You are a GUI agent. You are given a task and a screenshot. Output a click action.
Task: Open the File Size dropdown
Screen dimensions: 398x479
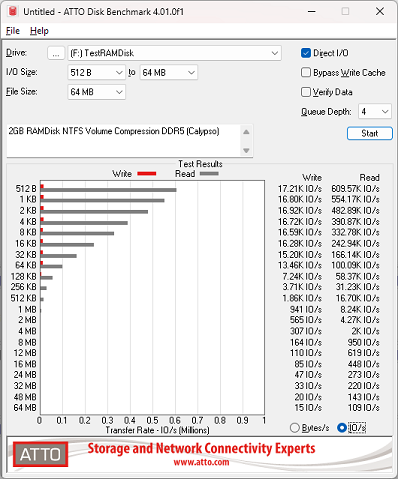click(x=96, y=92)
